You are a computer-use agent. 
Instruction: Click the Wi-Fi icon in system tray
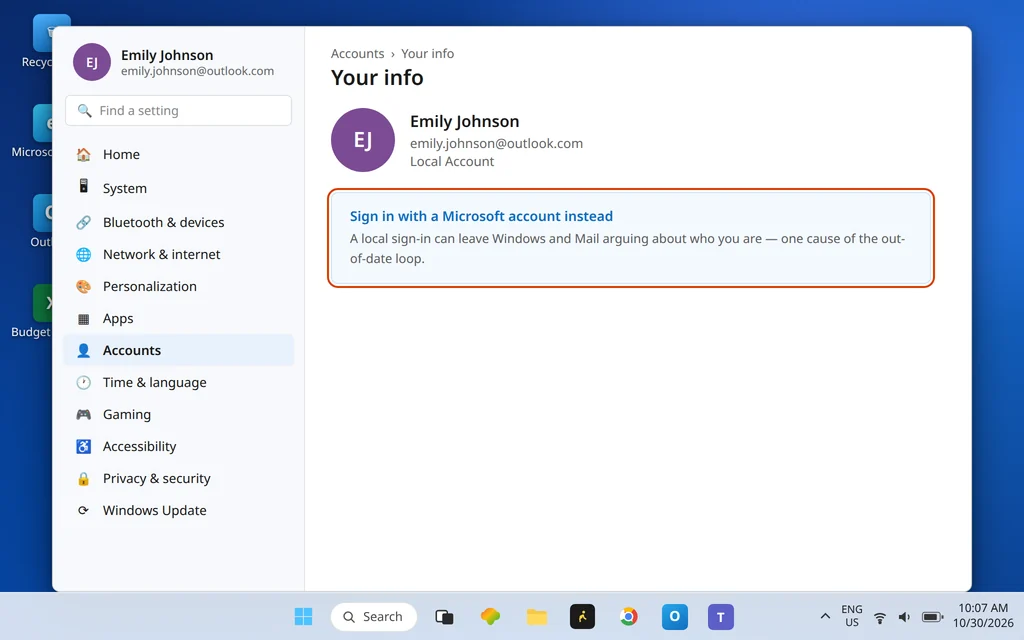880,617
